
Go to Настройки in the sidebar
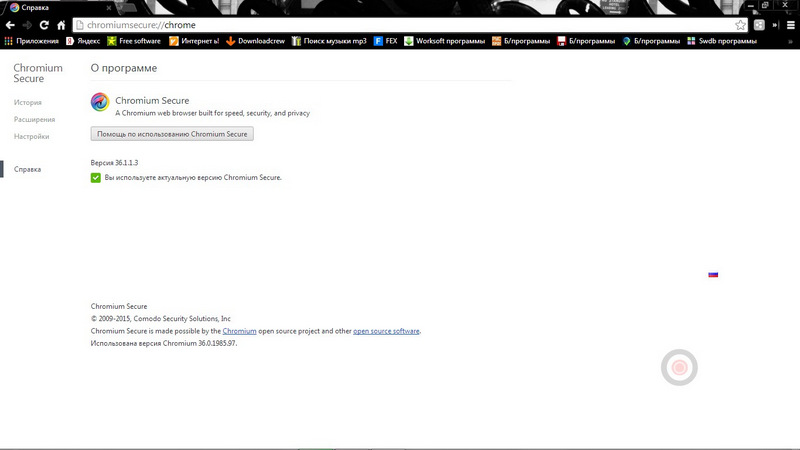coord(31,137)
